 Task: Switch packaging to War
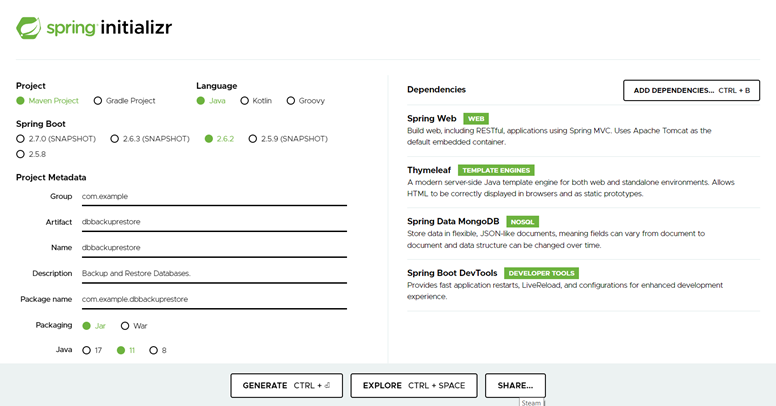coord(134,326)
